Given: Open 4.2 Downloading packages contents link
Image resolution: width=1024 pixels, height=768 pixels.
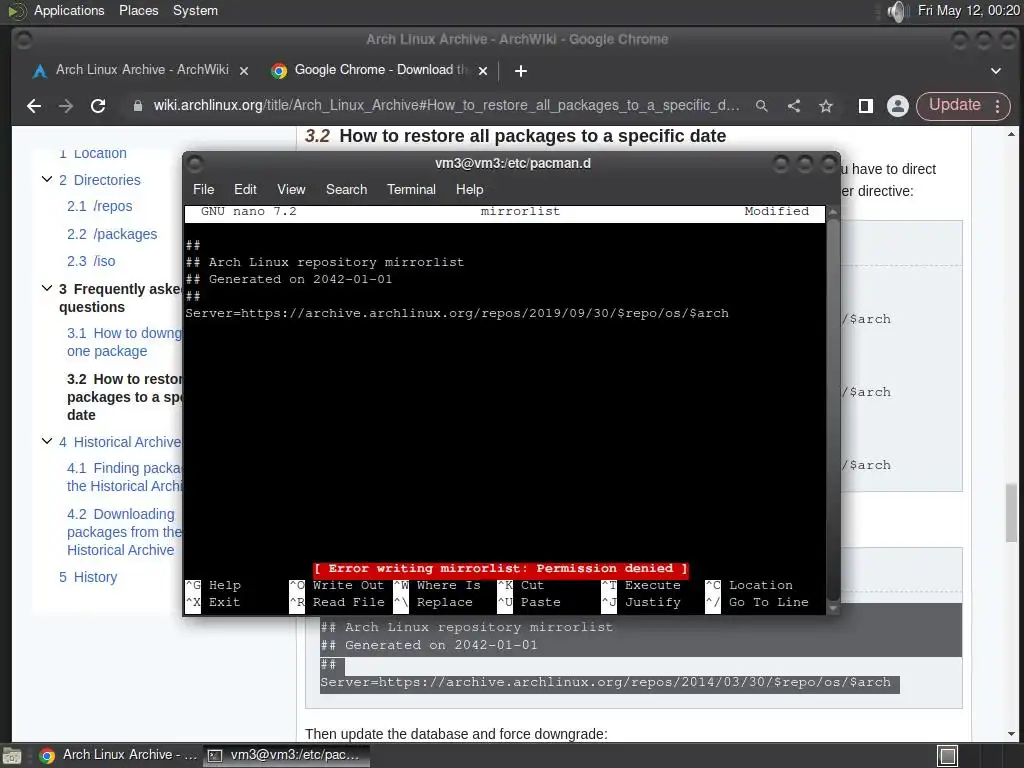Looking at the screenshot, I should (x=124, y=532).
